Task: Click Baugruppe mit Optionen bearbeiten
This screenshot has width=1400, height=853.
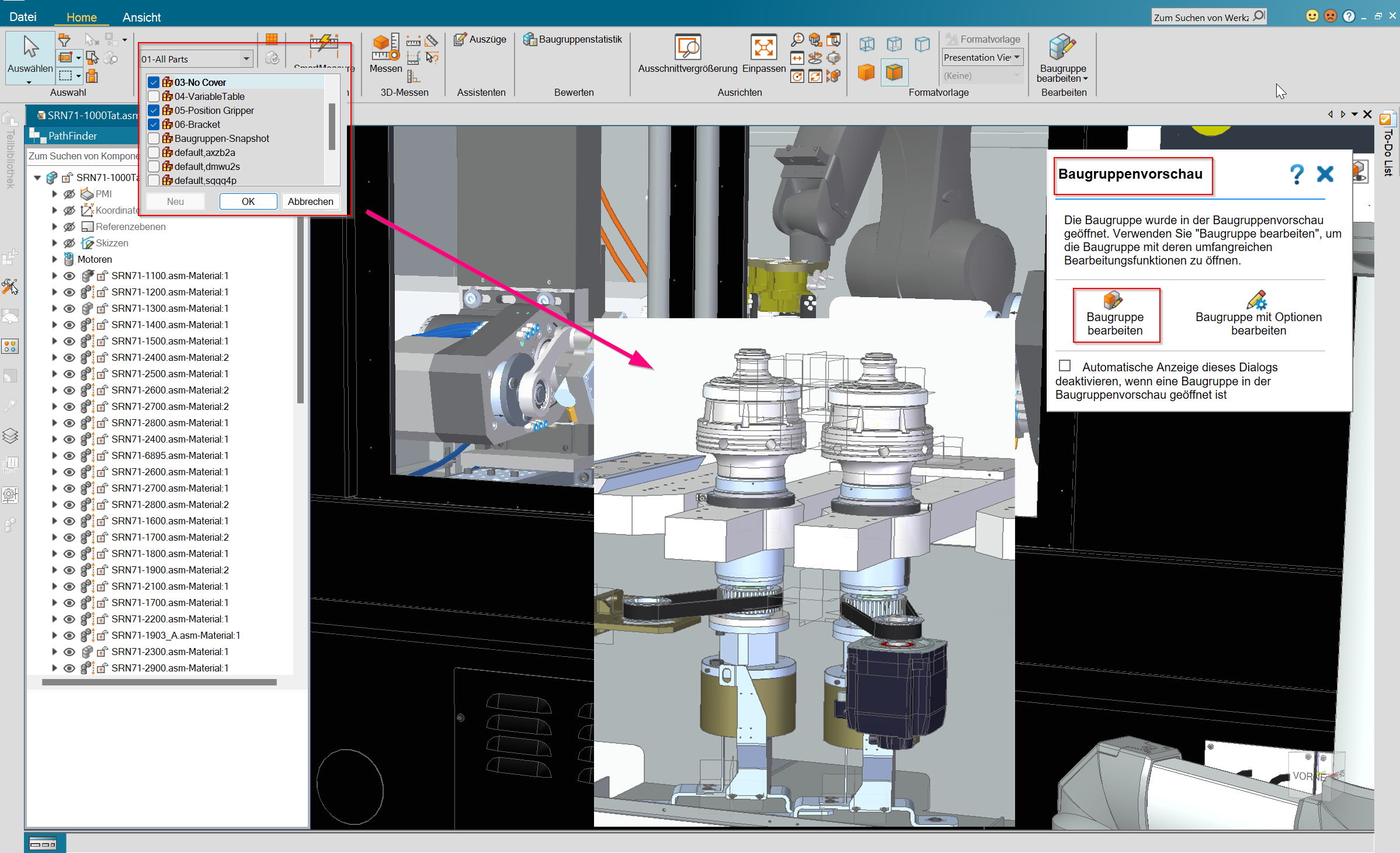Action: (1258, 314)
